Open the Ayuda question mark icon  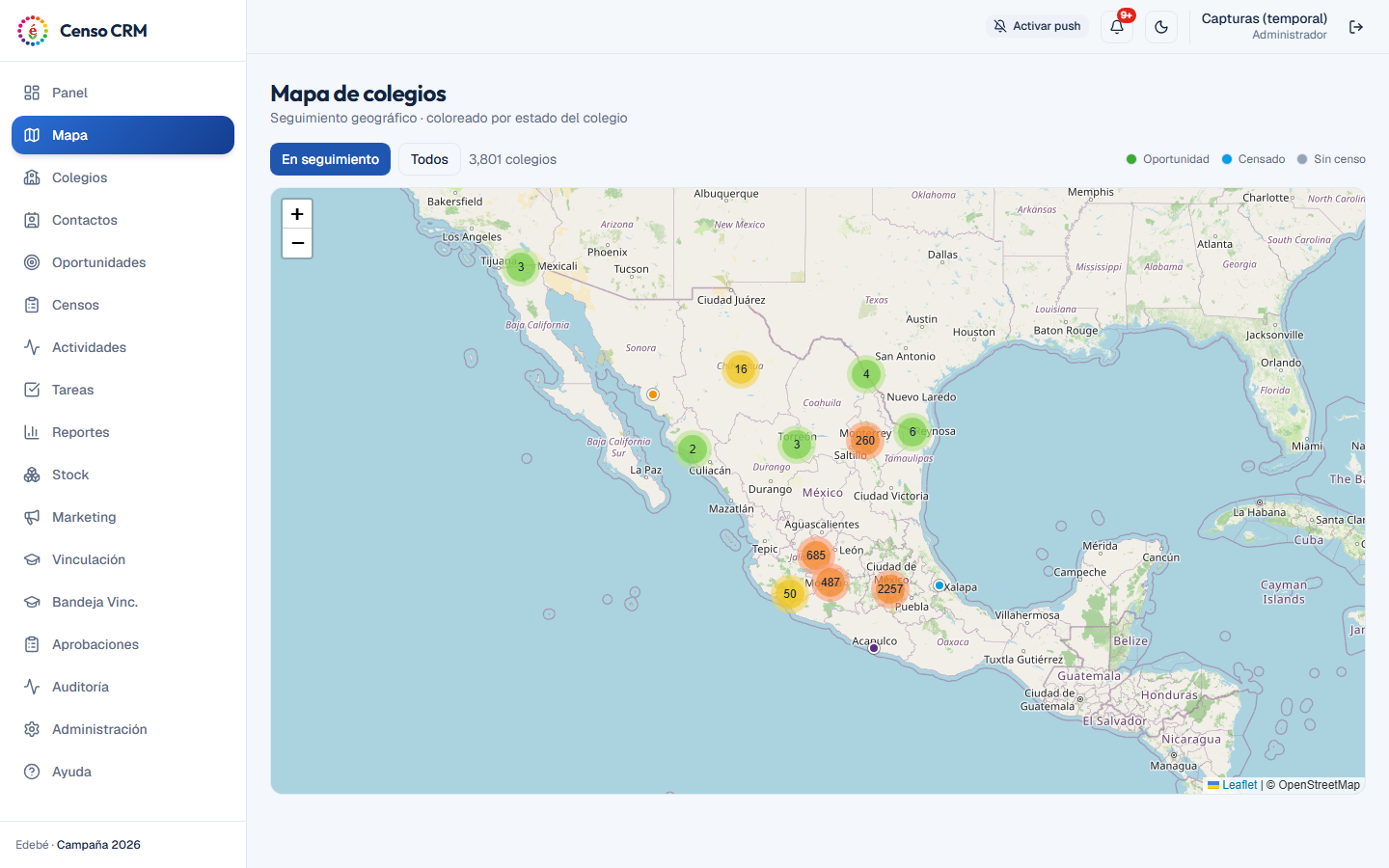click(32, 772)
